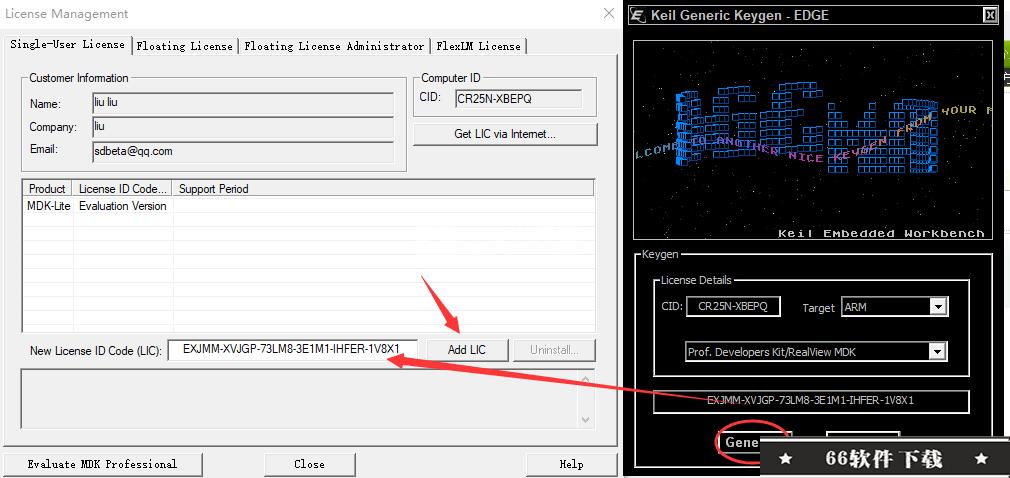The image size is (1010, 478).
Task: Click the Product column header
Action: coord(48,189)
